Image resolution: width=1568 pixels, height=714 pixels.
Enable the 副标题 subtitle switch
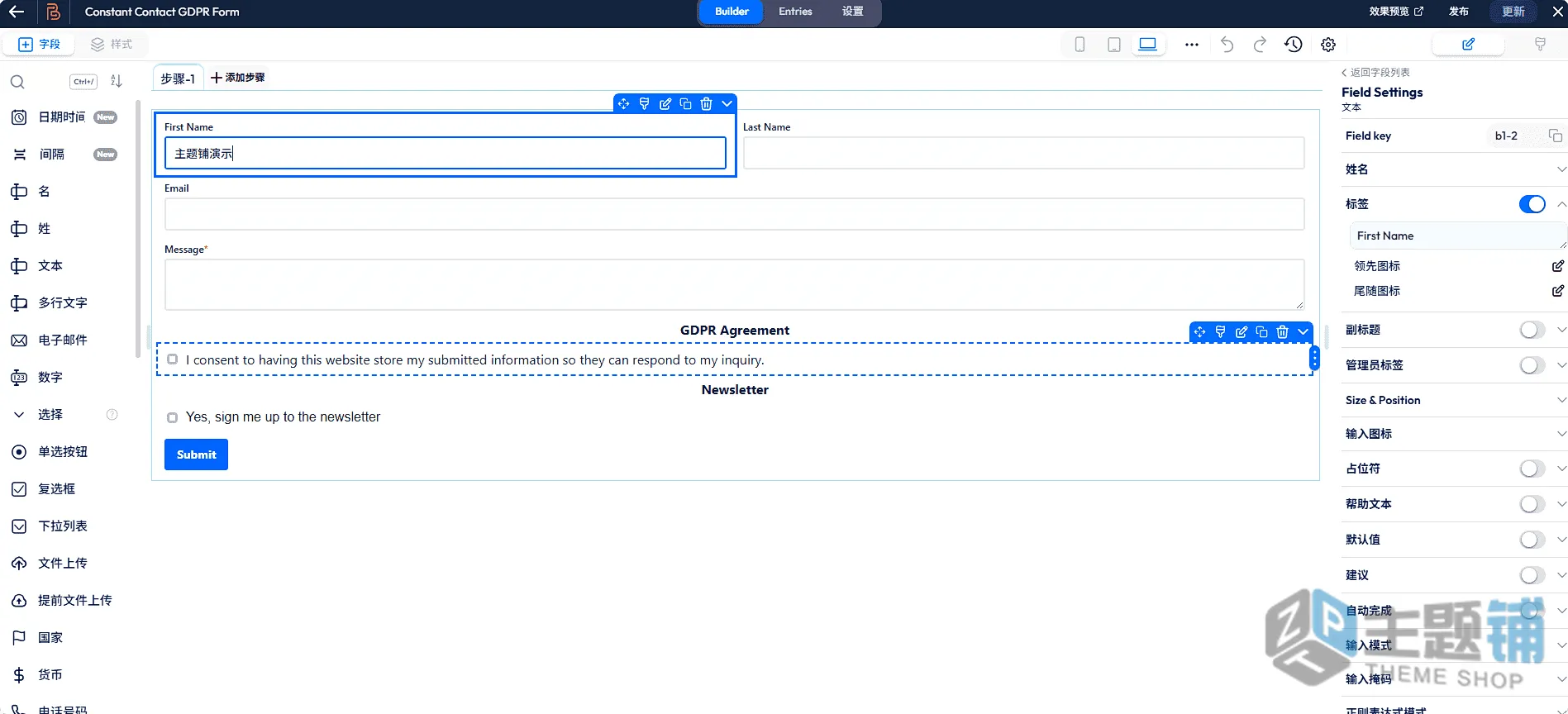(x=1532, y=330)
